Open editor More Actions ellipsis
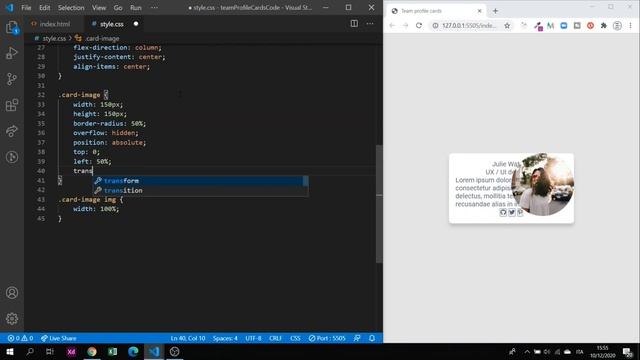 pyautogui.click(x=370, y=24)
